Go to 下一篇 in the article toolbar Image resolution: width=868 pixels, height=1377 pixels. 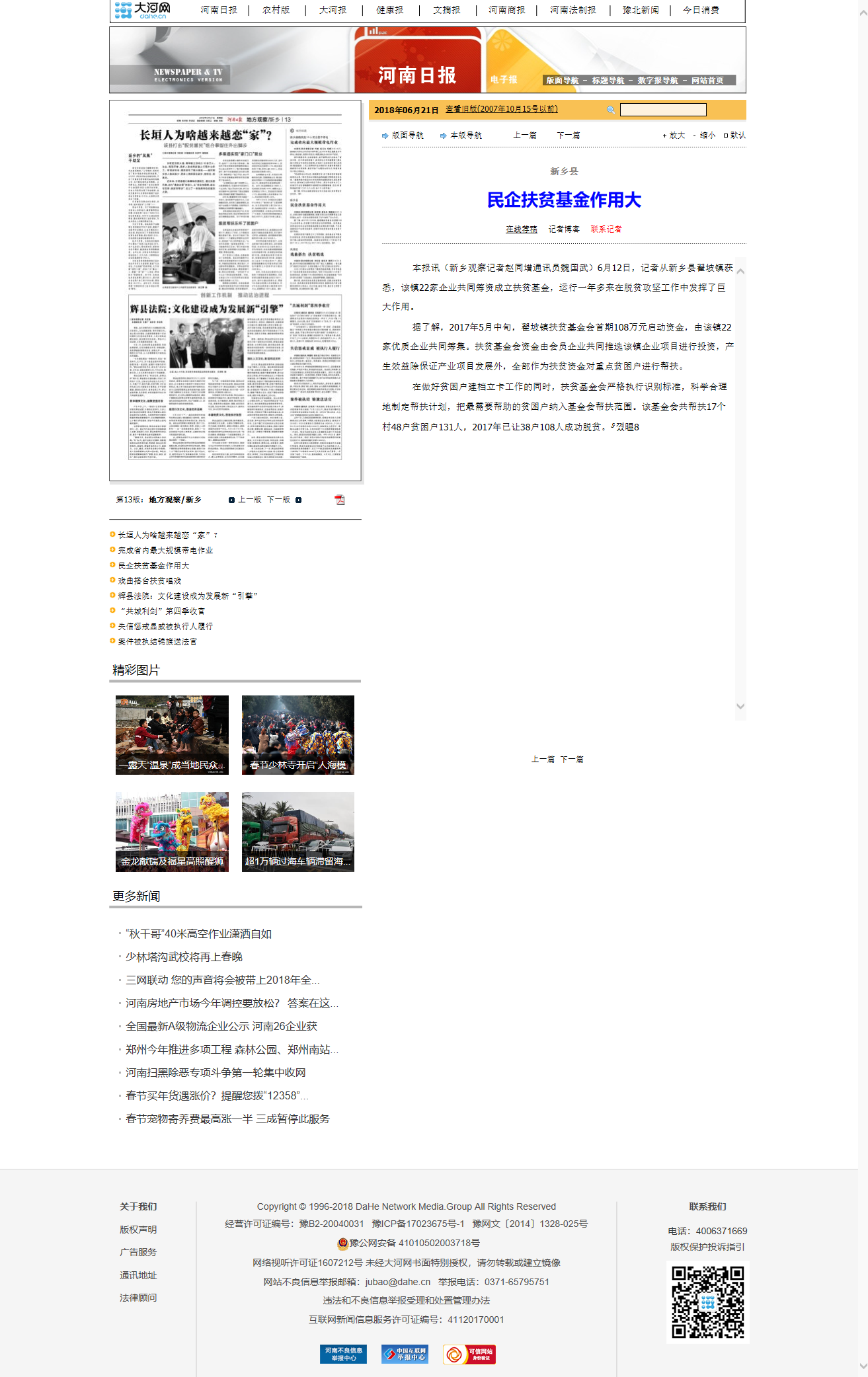click(569, 135)
